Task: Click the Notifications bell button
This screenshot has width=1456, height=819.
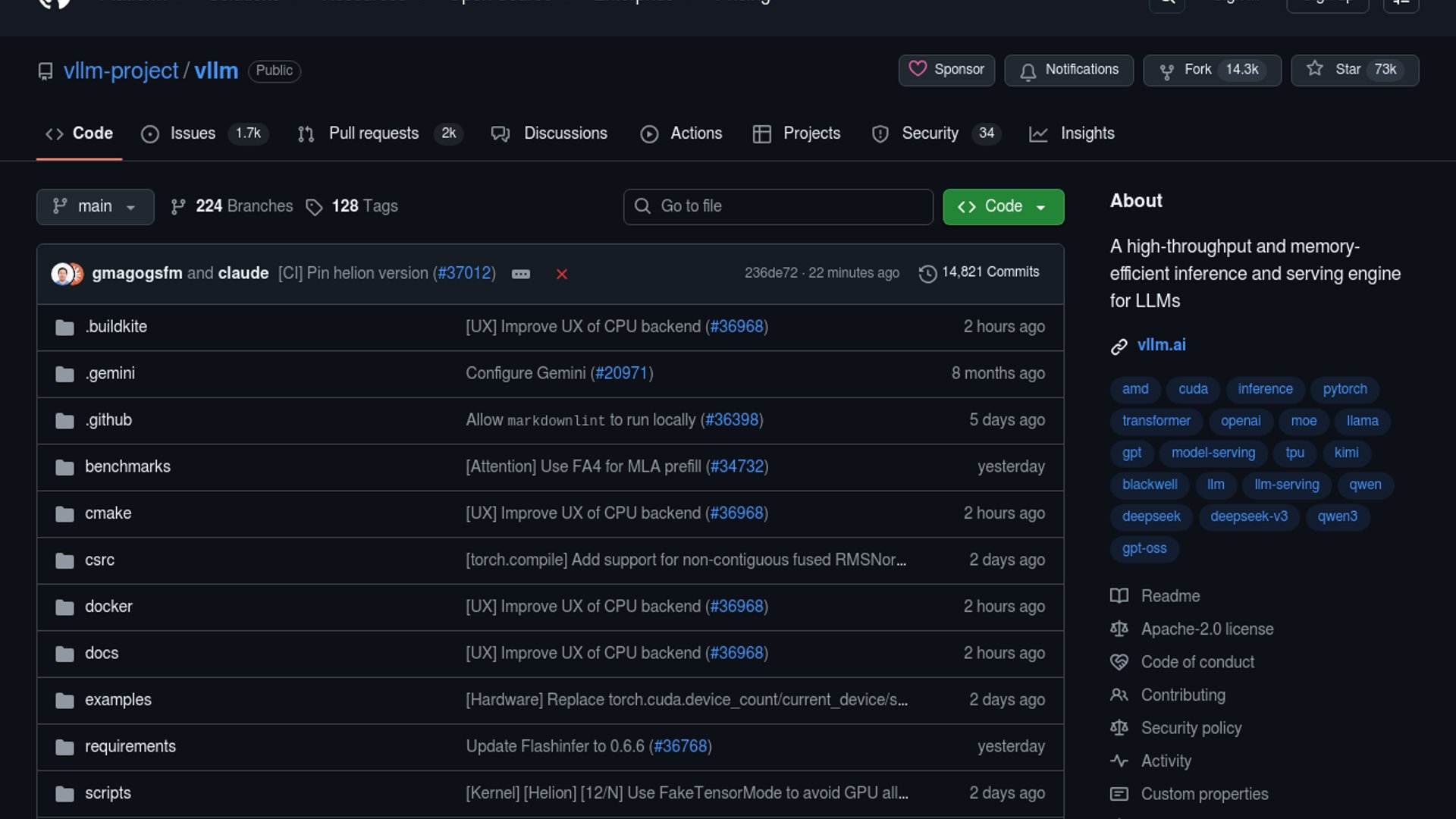Action: click(x=1068, y=70)
